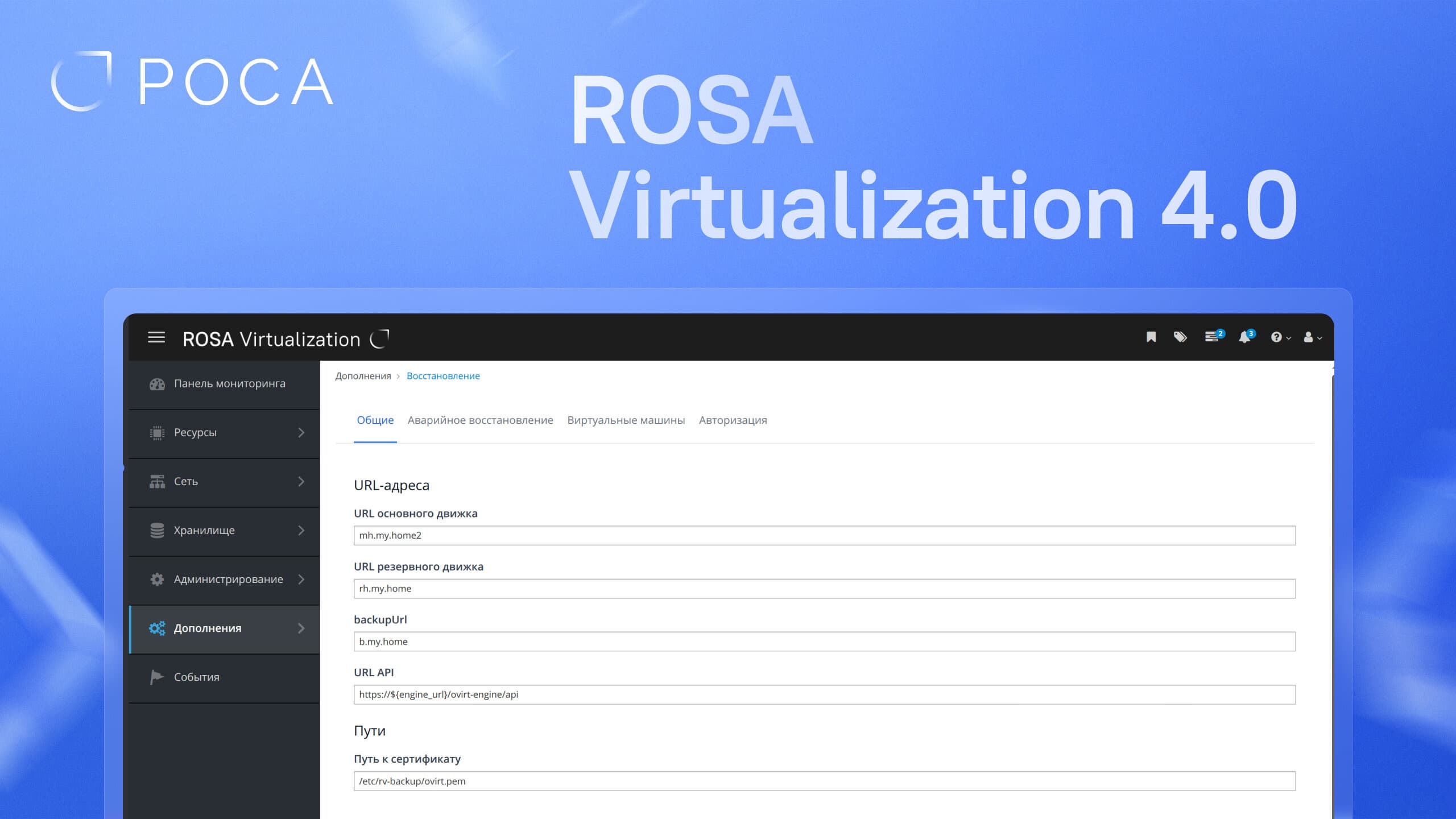
Task: Expand the Сеть menu chevron
Action: pos(301,482)
